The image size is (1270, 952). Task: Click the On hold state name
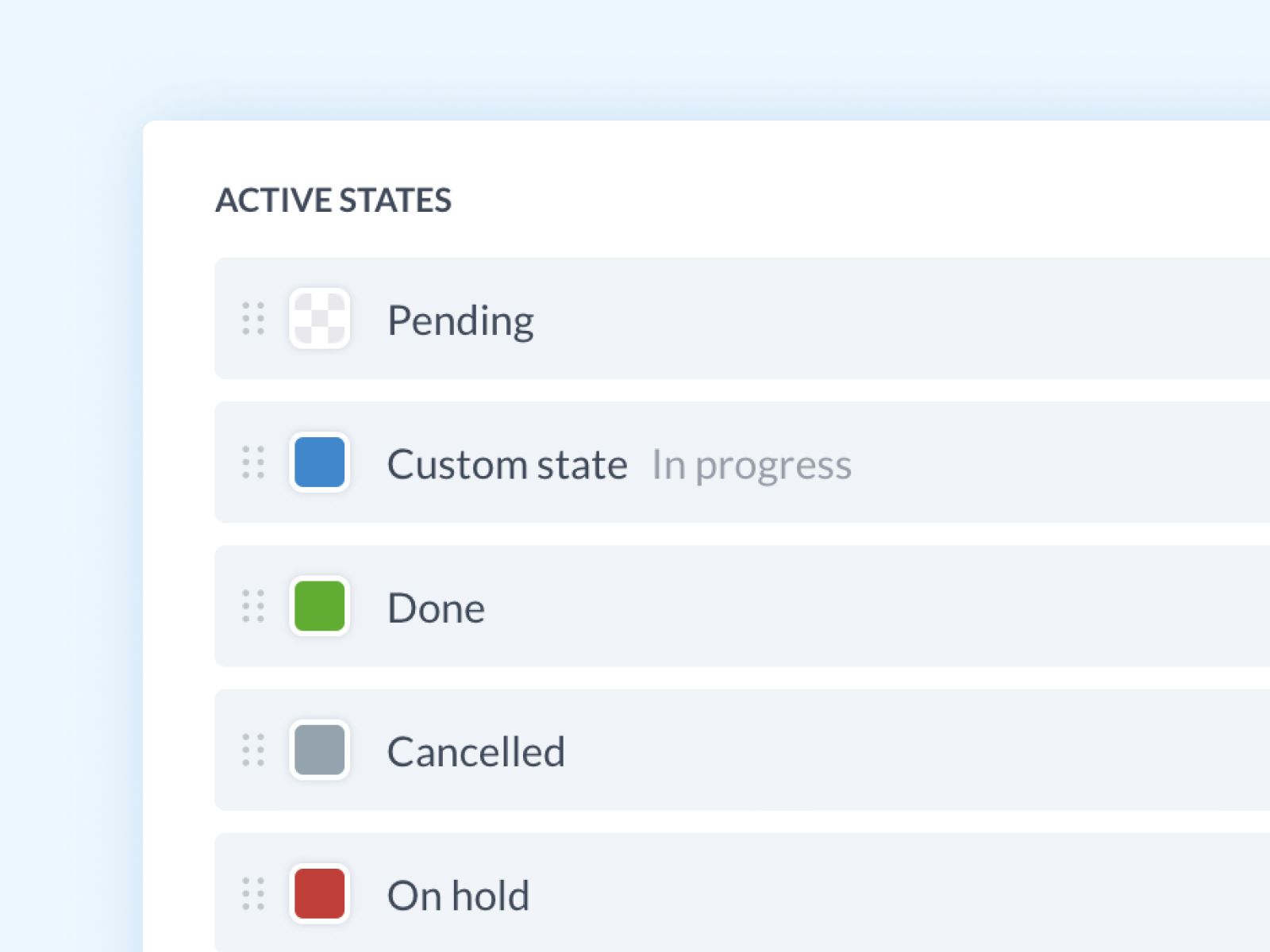point(458,896)
